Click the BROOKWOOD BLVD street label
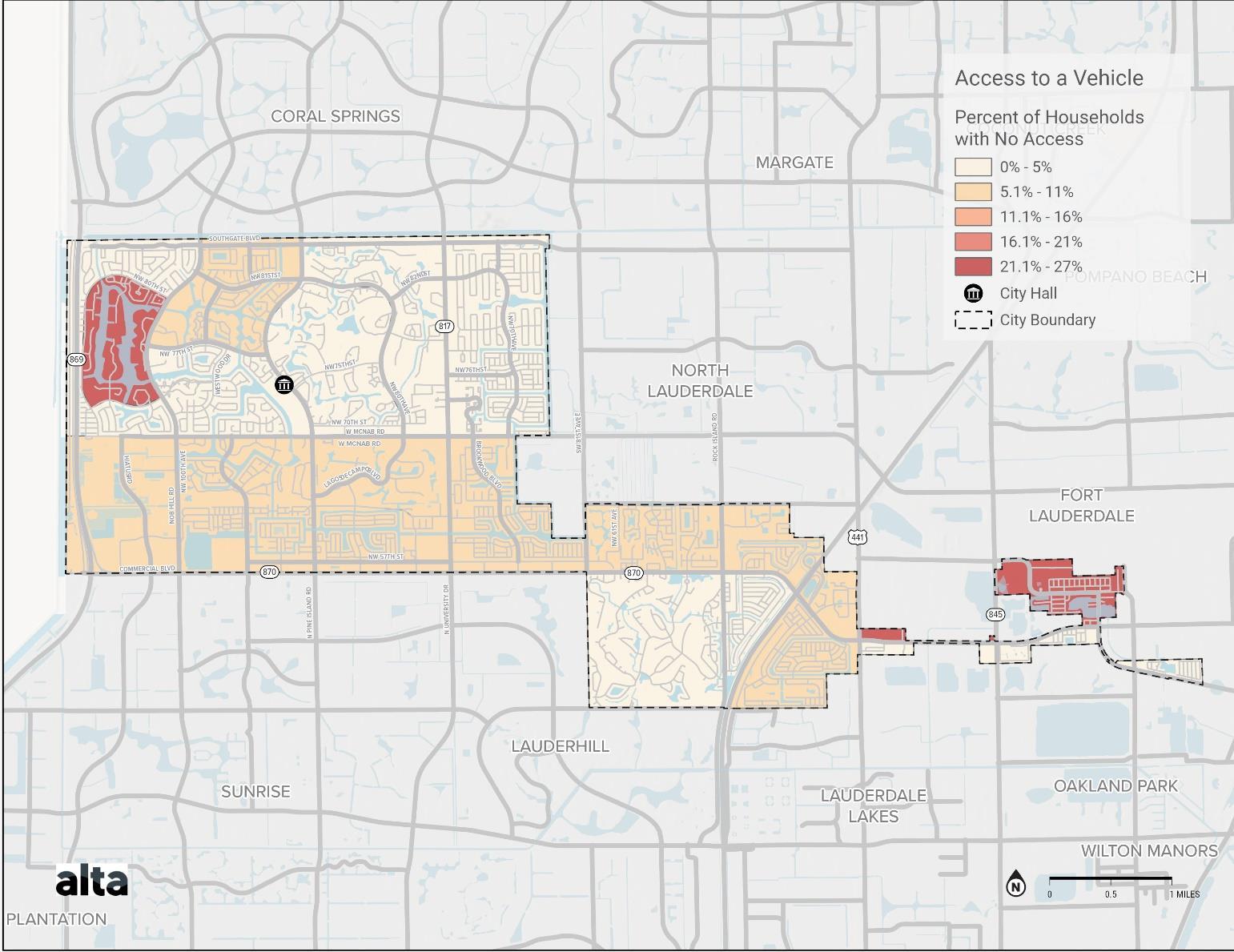Image resolution: width=1234 pixels, height=952 pixels. (x=487, y=466)
